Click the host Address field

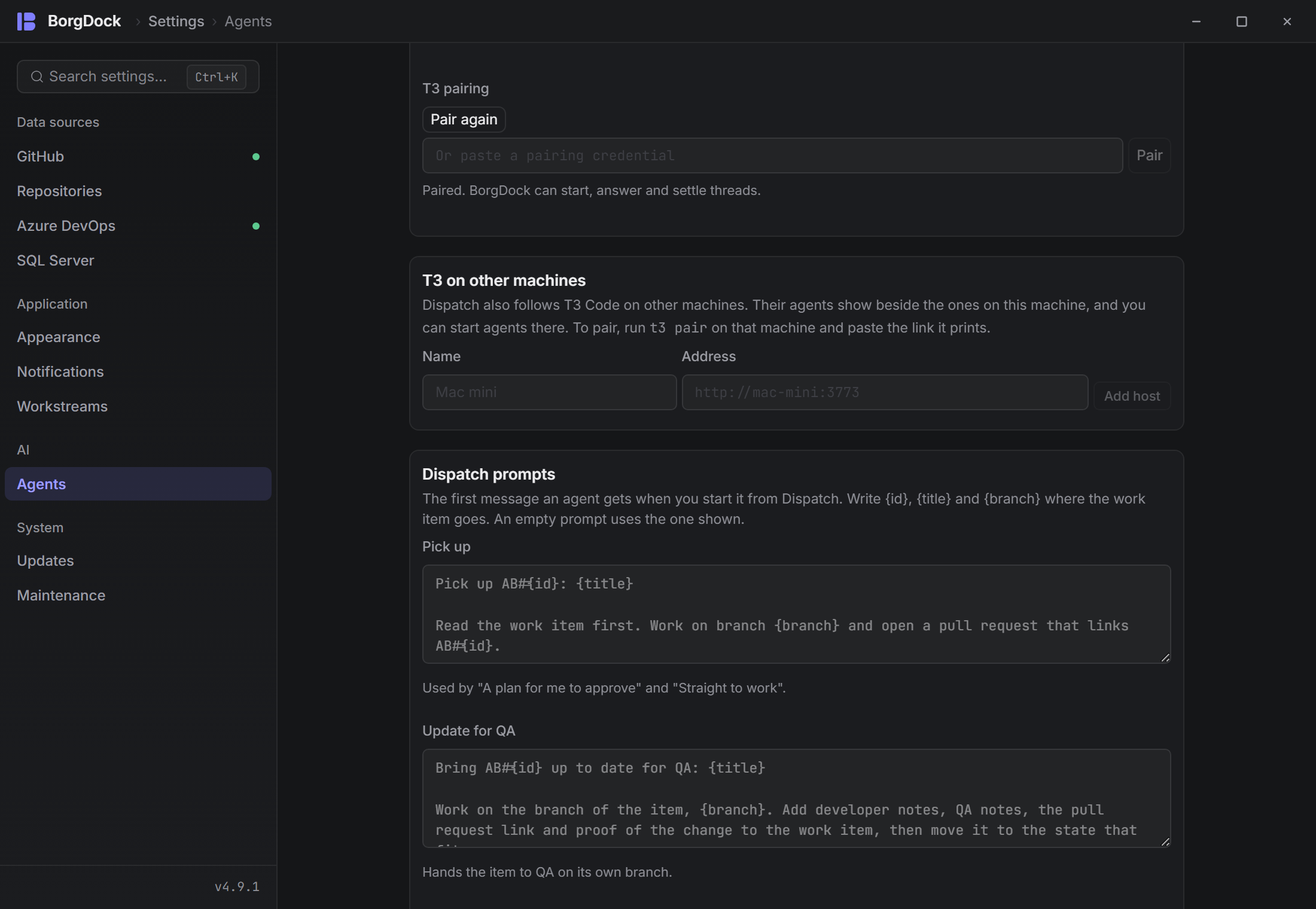pyautogui.click(x=885, y=392)
